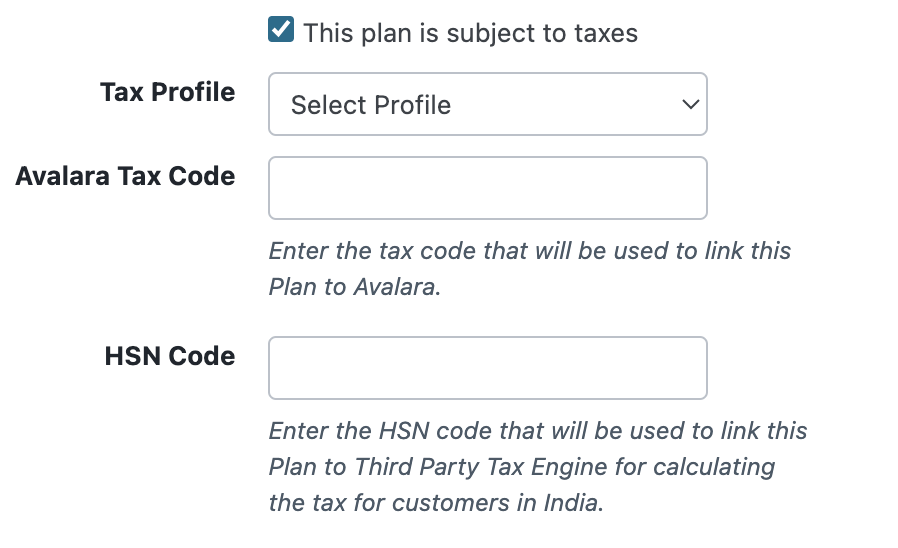Click the "Plan to Avalara." text line
Viewport: 898px width, 548px height.
point(354,287)
